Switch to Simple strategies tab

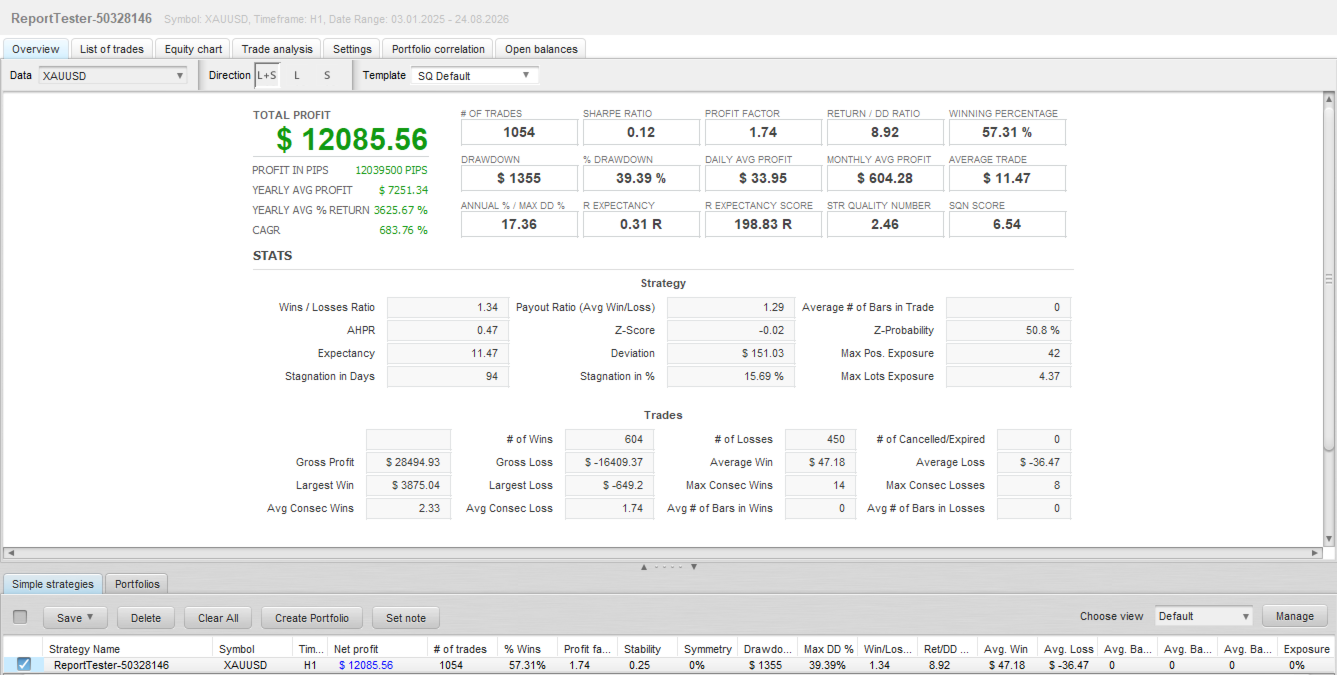click(x=52, y=584)
